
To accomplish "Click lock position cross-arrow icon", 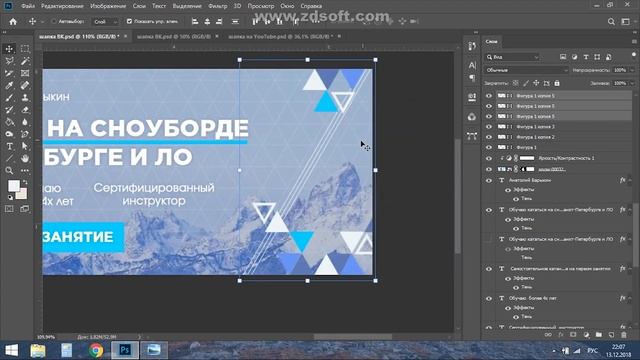I will [536, 83].
